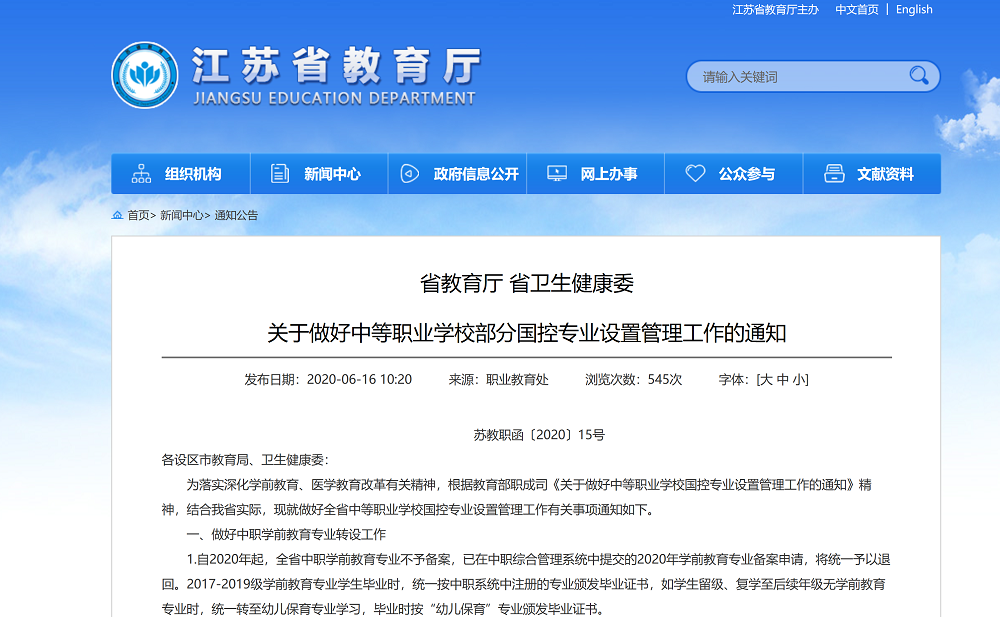Click document number 苏教职函〔2020〕15号
This screenshot has height=617, width=1000.
pyautogui.click(x=539, y=435)
